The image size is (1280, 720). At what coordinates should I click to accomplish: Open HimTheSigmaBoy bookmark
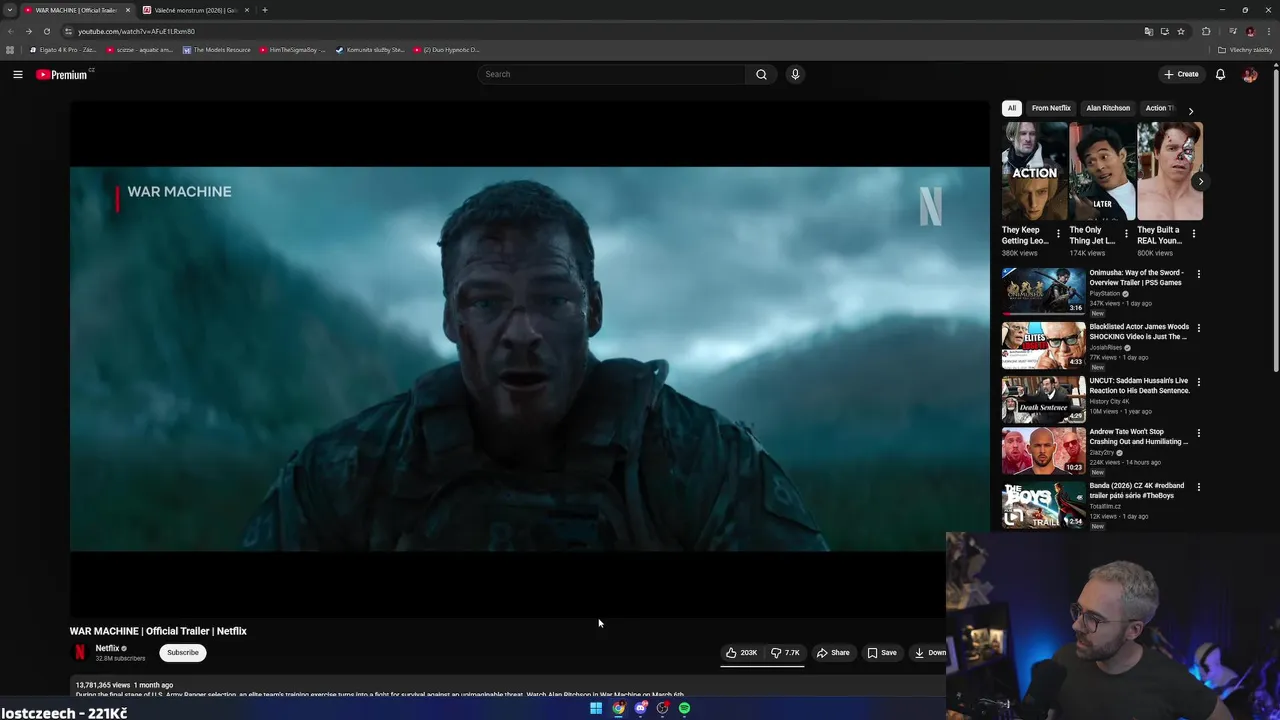[292, 50]
